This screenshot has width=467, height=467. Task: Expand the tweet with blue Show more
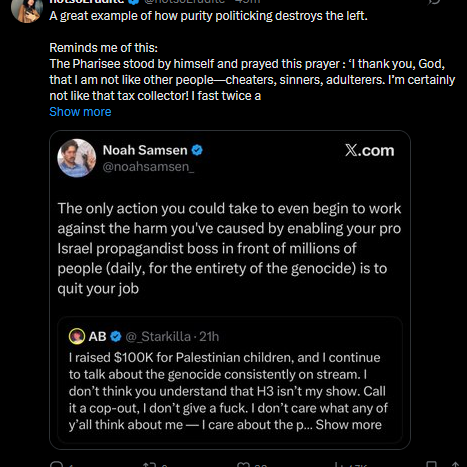pos(80,112)
